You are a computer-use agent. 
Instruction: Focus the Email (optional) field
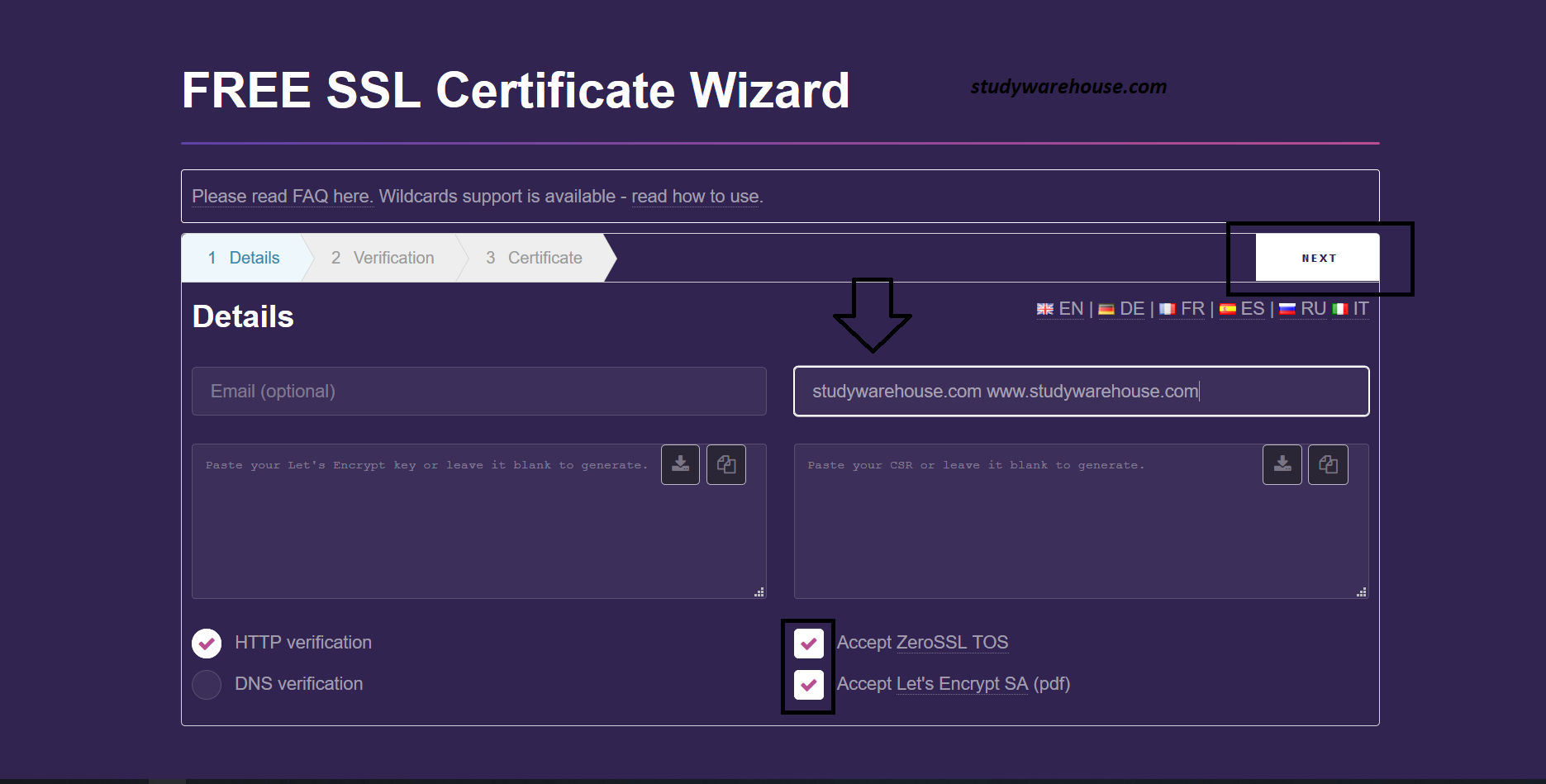tap(479, 392)
